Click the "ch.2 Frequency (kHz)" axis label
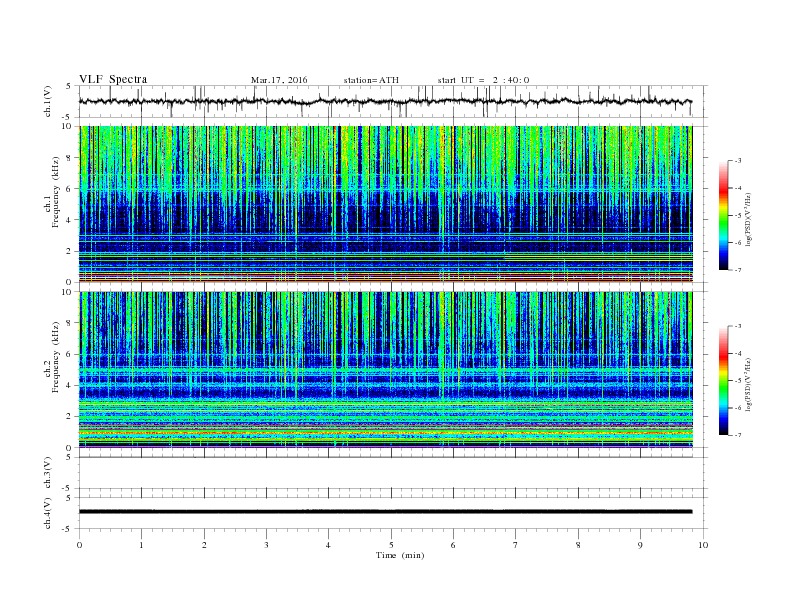The height and width of the screenshot is (612, 792). (51, 358)
